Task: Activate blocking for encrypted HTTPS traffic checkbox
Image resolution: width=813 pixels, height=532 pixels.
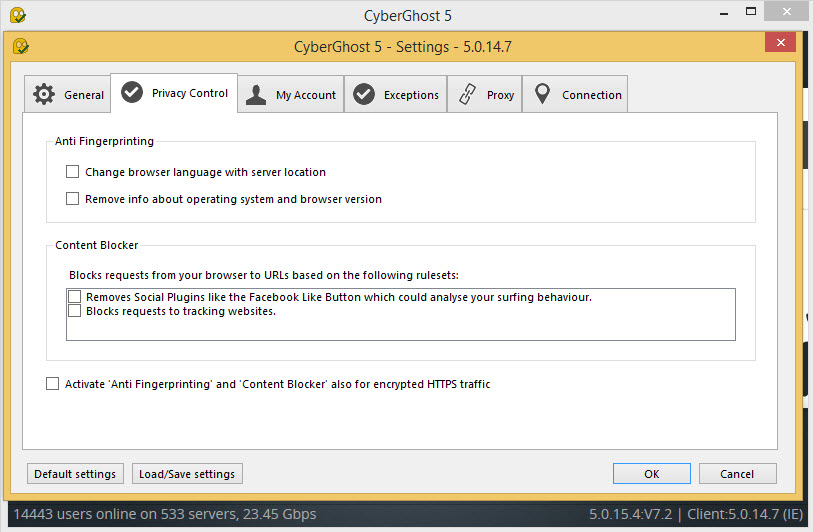Action: click(52, 384)
